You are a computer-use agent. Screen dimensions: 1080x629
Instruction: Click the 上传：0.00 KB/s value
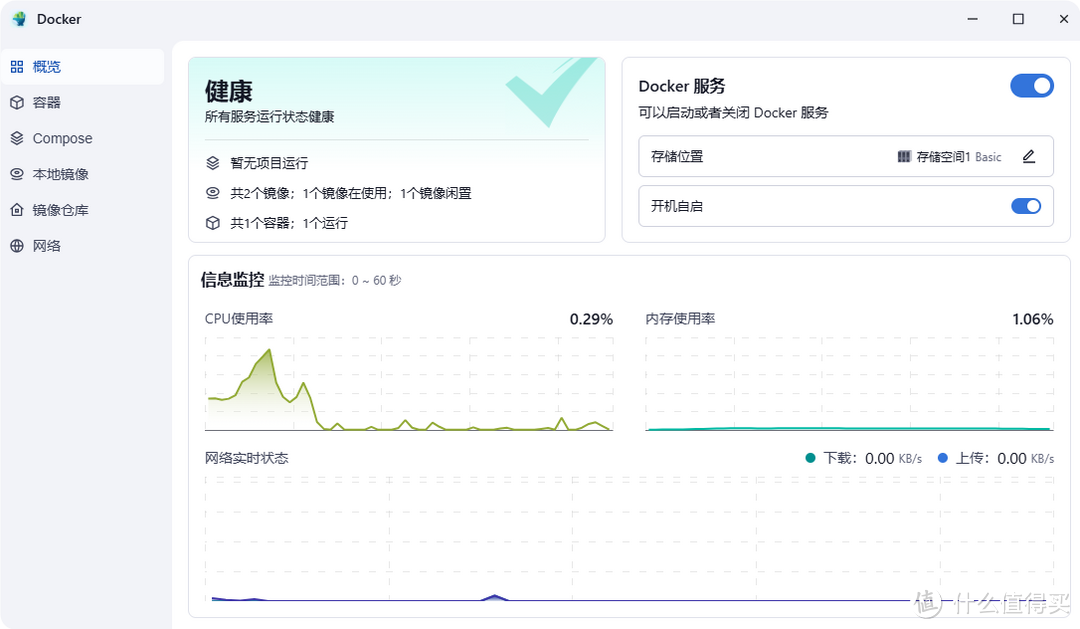1004,458
